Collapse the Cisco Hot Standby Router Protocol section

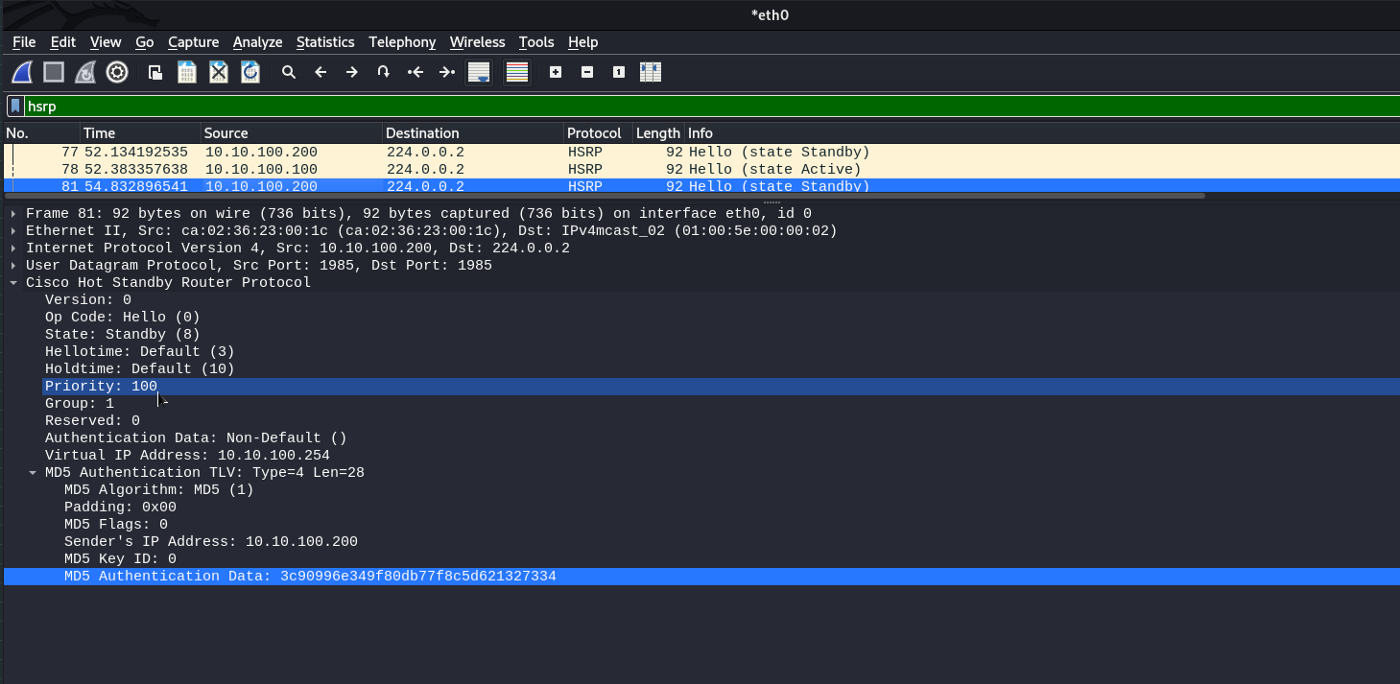pyautogui.click(x=13, y=283)
